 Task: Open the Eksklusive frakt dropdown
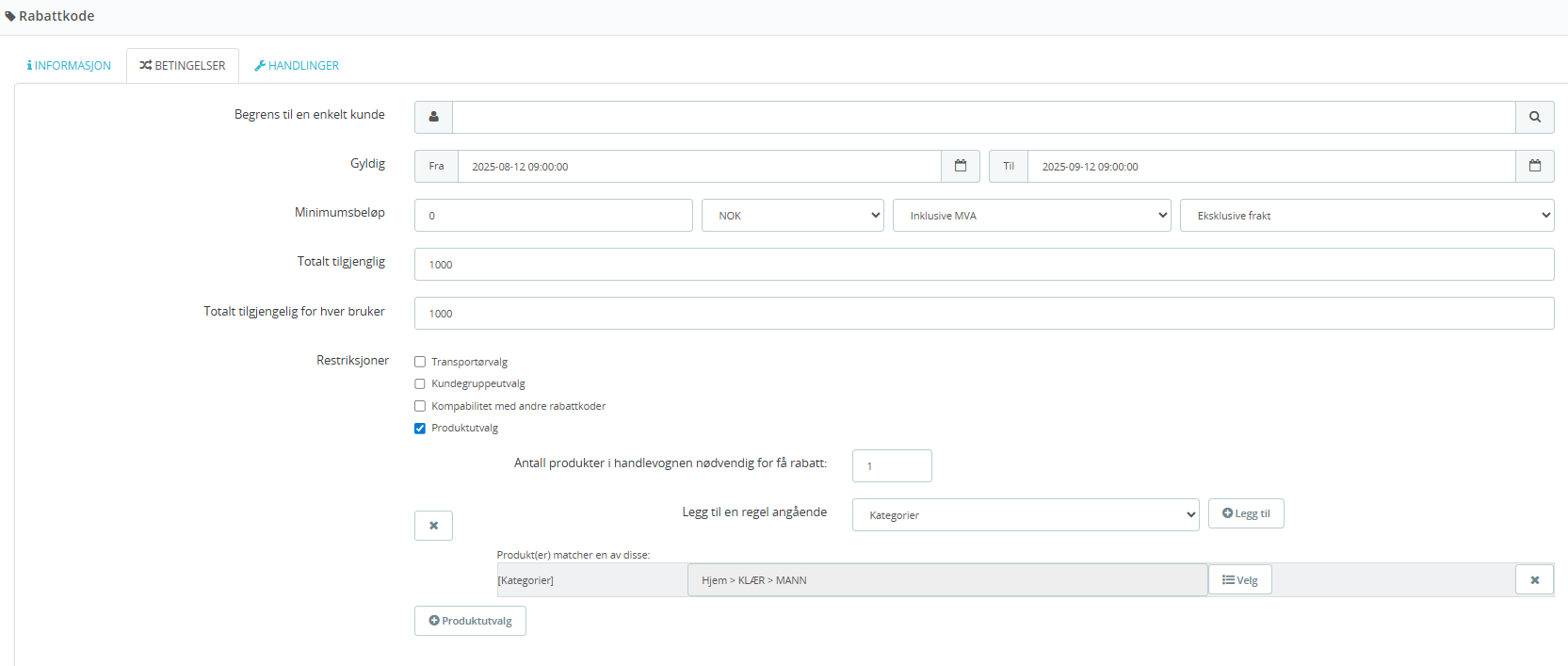pos(1366,216)
